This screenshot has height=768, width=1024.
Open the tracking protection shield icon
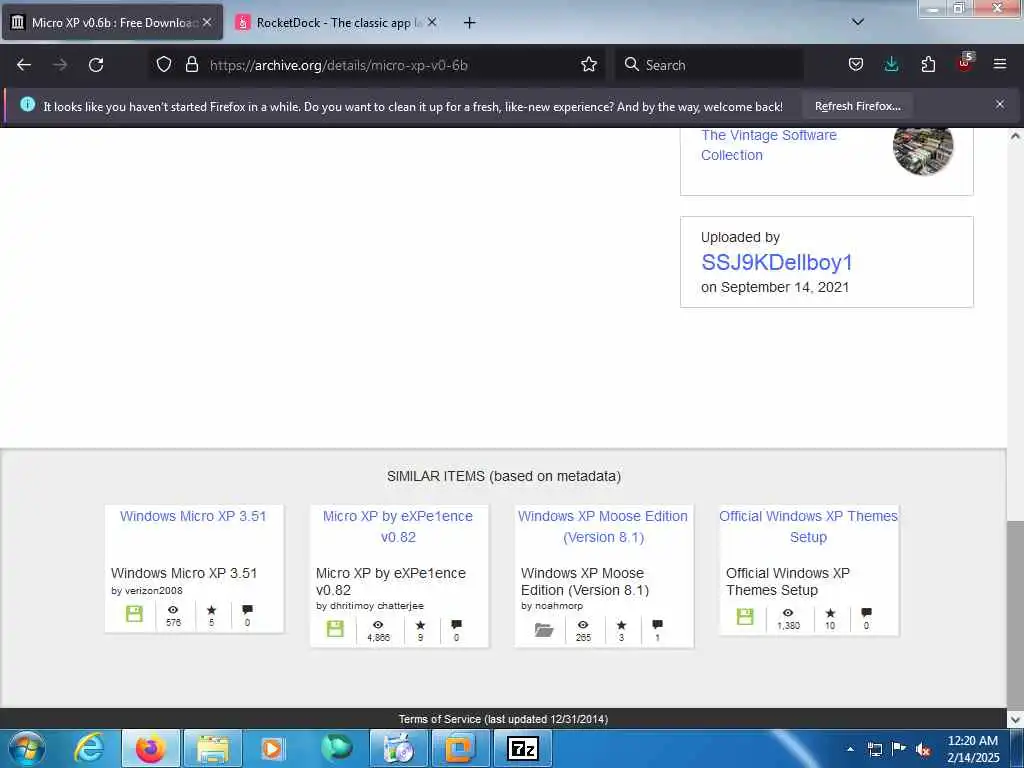(x=164, y=65)
